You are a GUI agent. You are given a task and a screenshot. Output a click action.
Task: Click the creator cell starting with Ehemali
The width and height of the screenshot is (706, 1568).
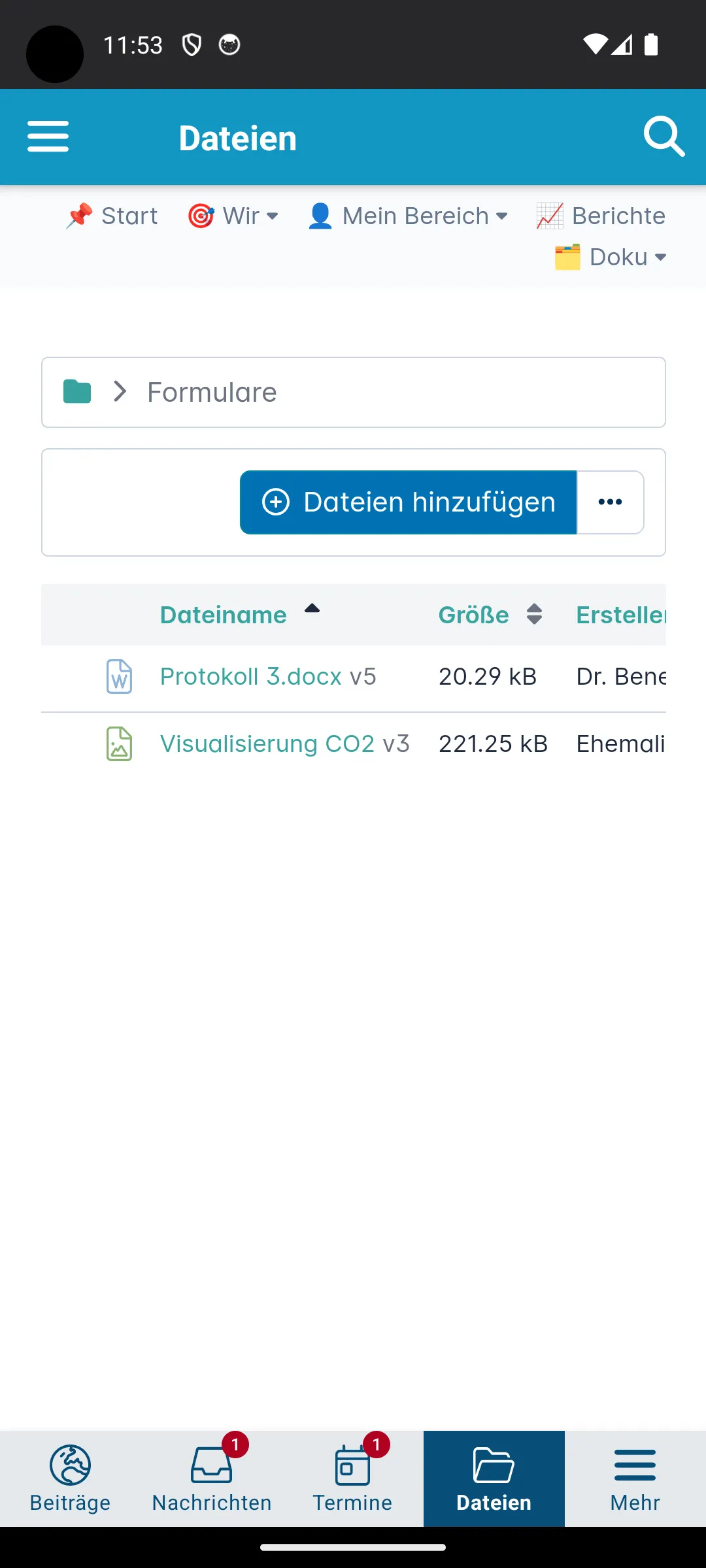[x=621, y=744]
